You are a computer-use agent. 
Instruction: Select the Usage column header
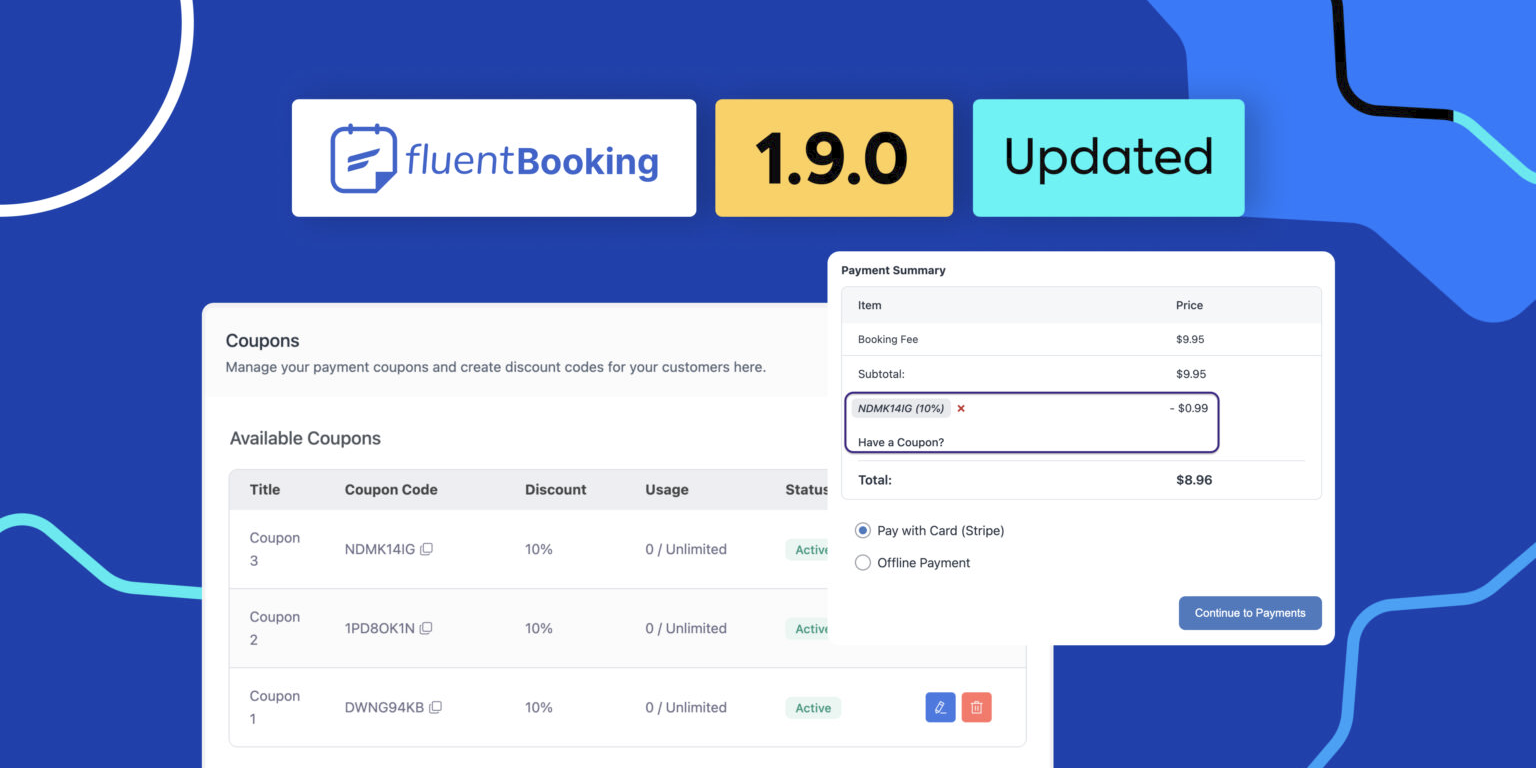(667, 489)
